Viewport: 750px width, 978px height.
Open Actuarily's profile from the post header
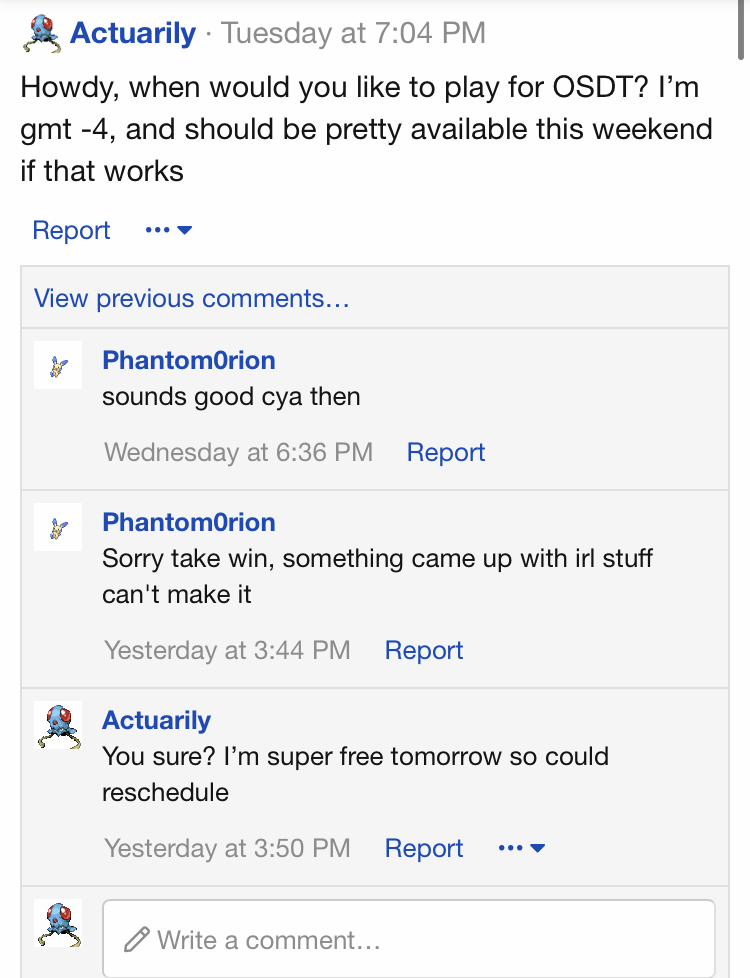133,33
